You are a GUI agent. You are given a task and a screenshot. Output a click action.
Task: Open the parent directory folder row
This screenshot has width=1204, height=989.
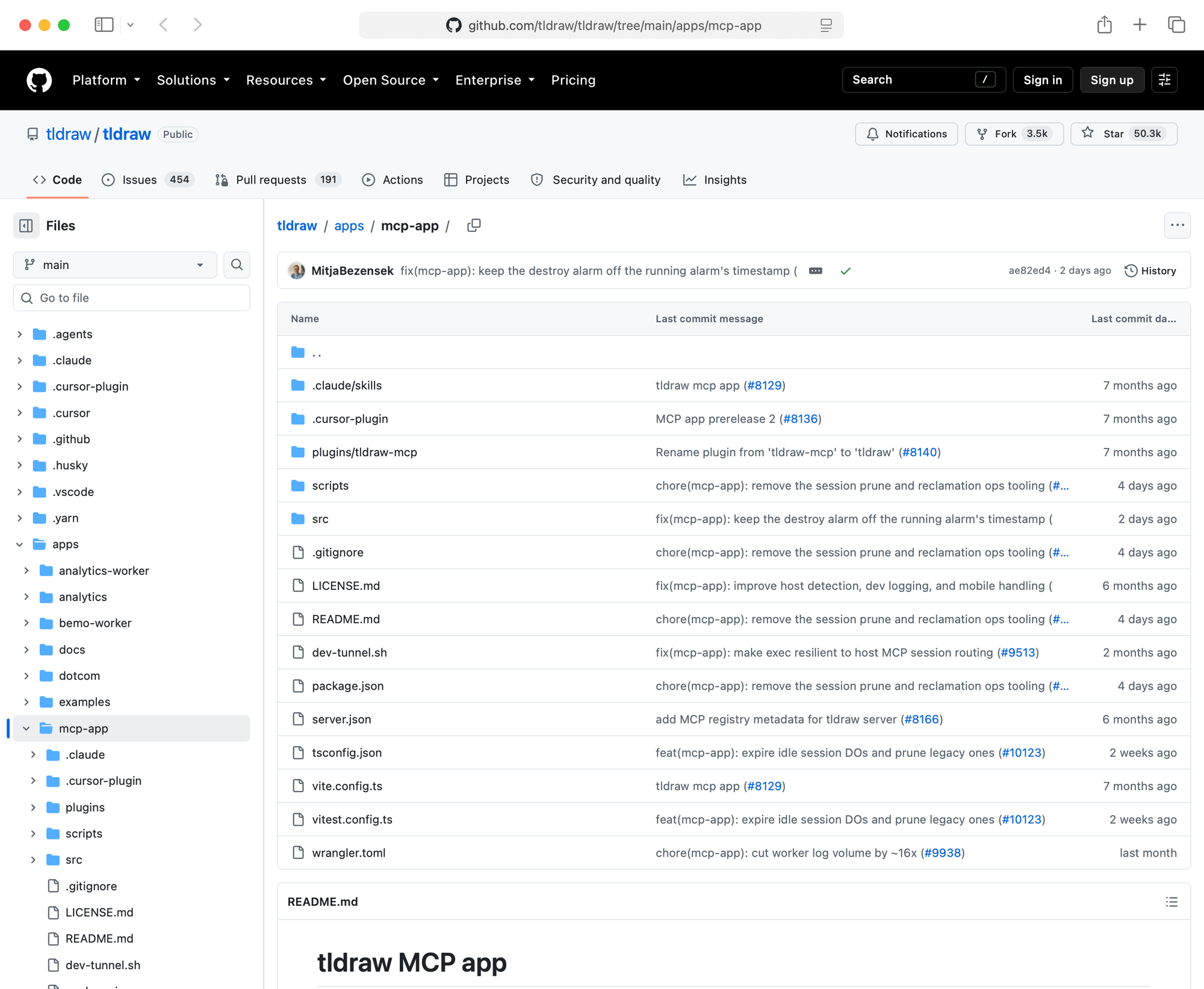(x=733, y=352)
